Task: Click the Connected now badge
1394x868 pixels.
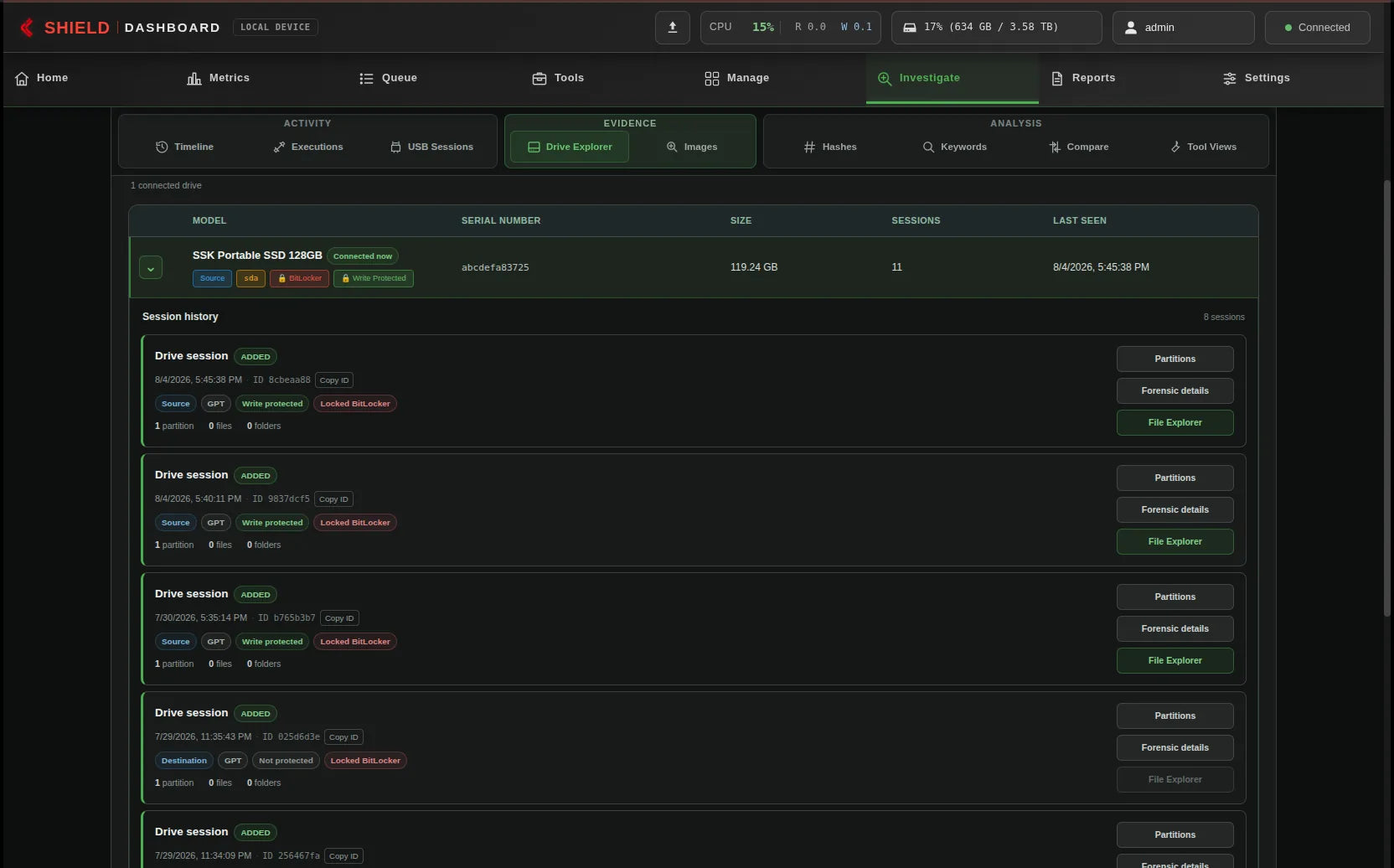Action: point(363,256)
